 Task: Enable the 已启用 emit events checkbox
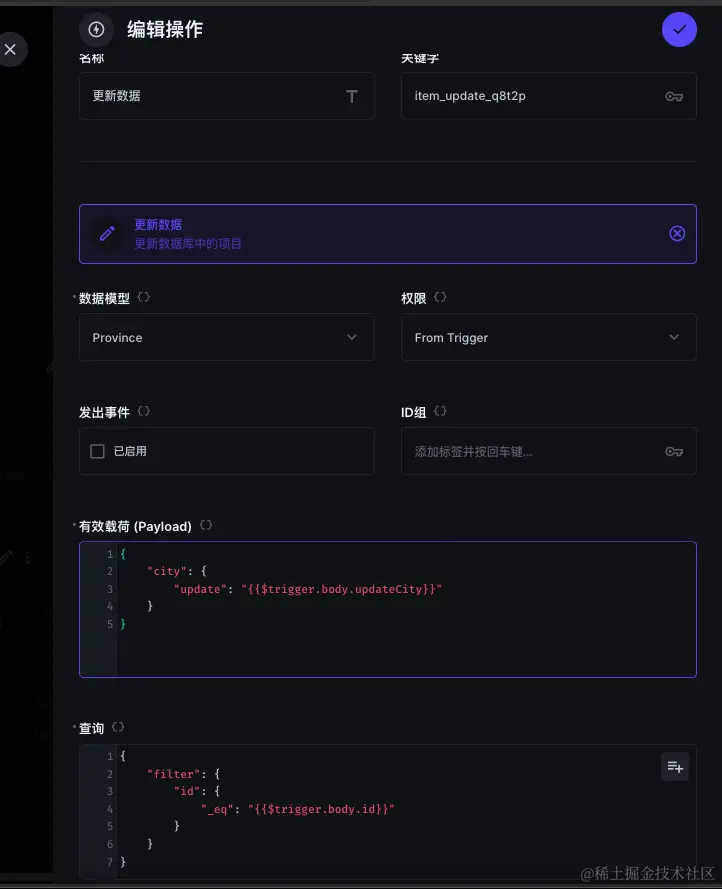pos(98,451)
